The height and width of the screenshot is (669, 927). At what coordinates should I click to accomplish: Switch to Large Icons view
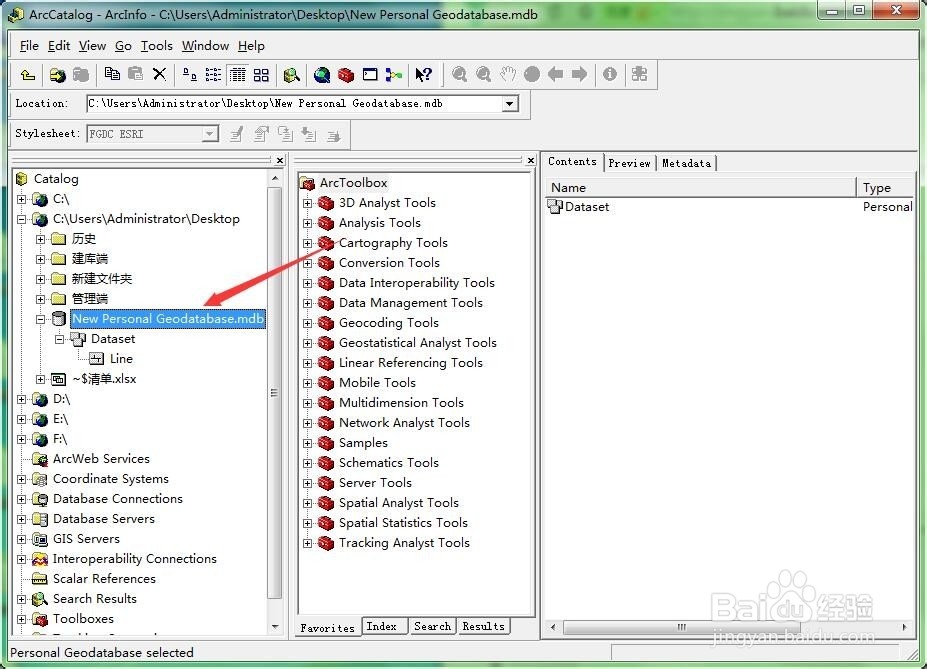(x=189, y=74)
